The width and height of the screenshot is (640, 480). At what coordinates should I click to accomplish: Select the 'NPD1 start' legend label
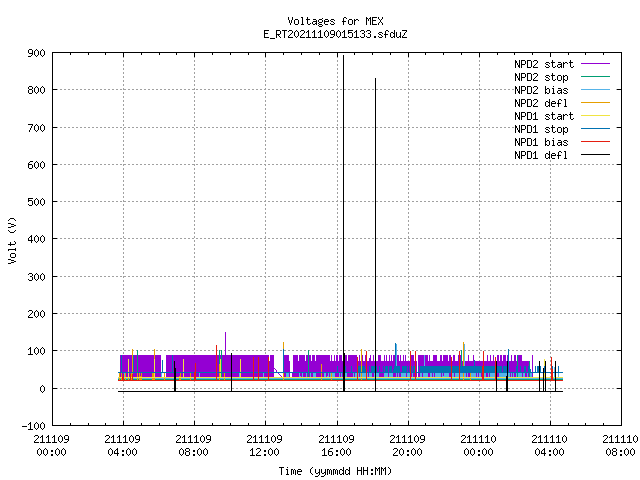click(544, 116)
